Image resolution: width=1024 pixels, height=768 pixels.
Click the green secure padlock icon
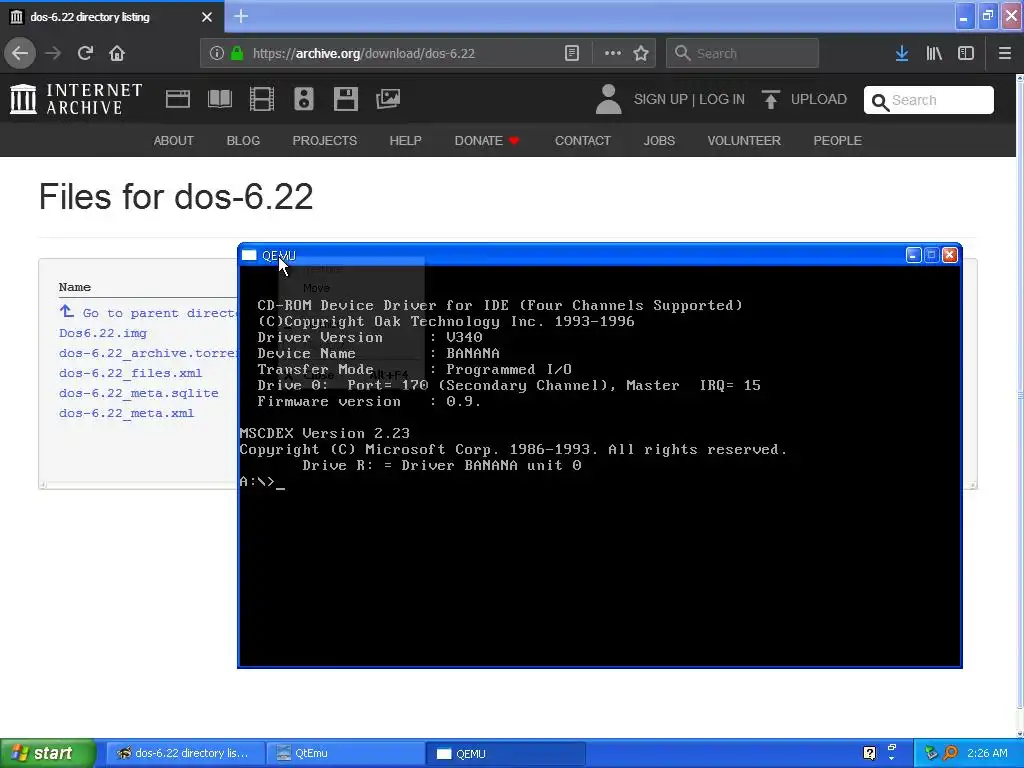coord(237,53)
